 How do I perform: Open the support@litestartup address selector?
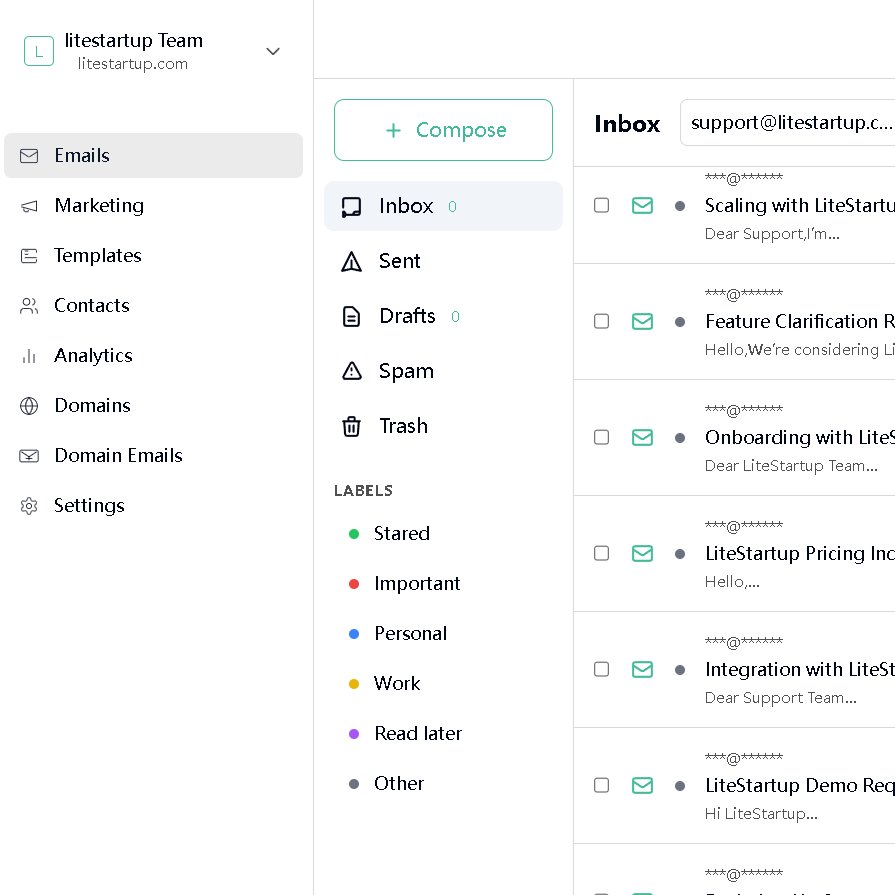787,122
